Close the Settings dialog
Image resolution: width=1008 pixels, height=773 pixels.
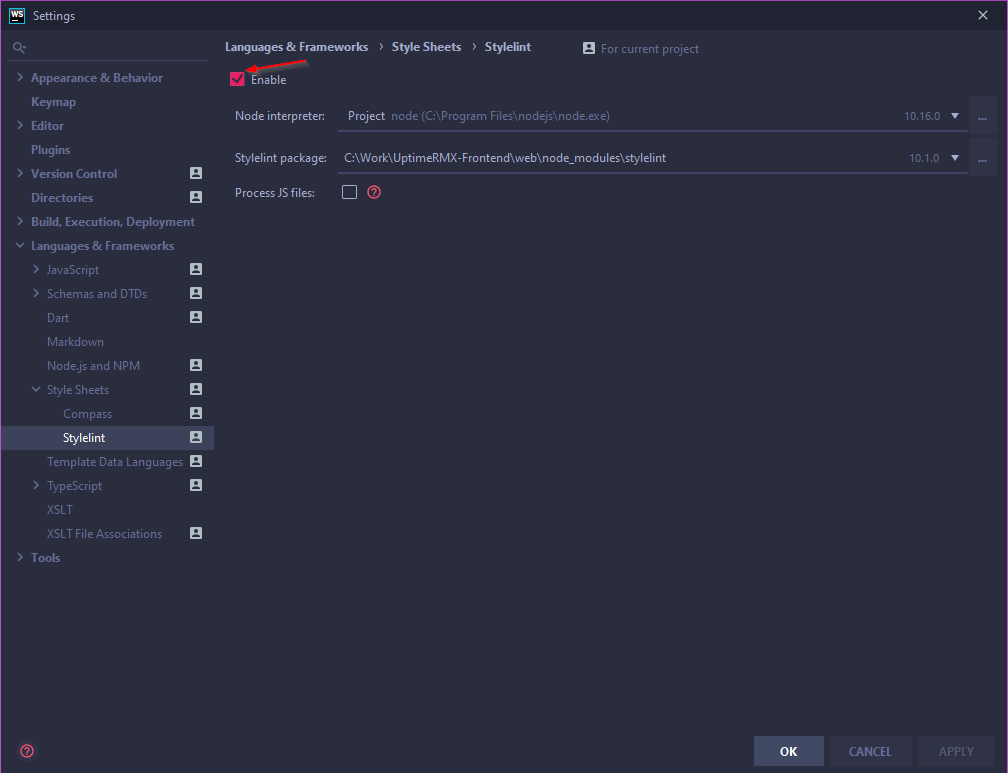983,15
